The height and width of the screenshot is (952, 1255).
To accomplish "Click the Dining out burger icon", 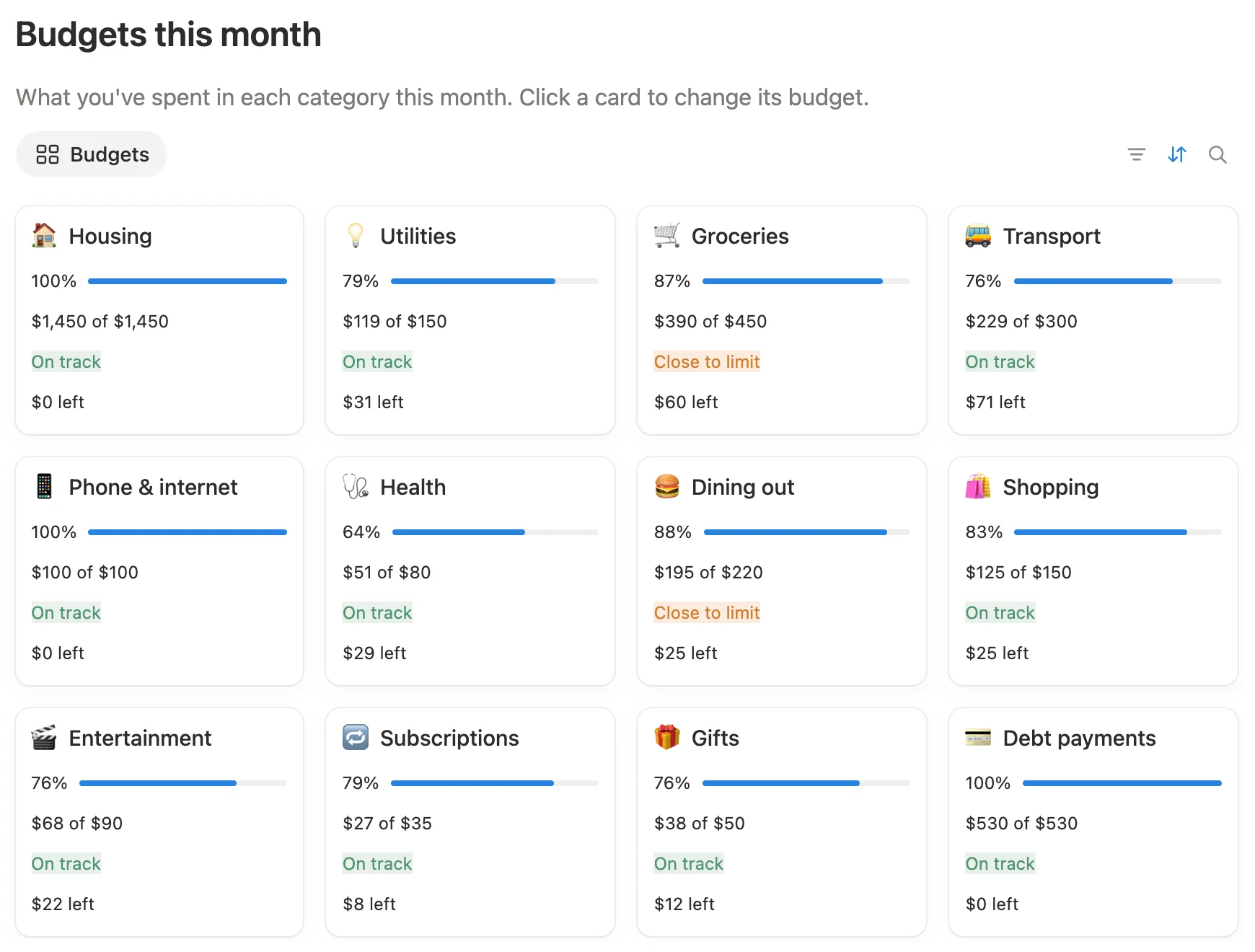I will click(667, 487).
